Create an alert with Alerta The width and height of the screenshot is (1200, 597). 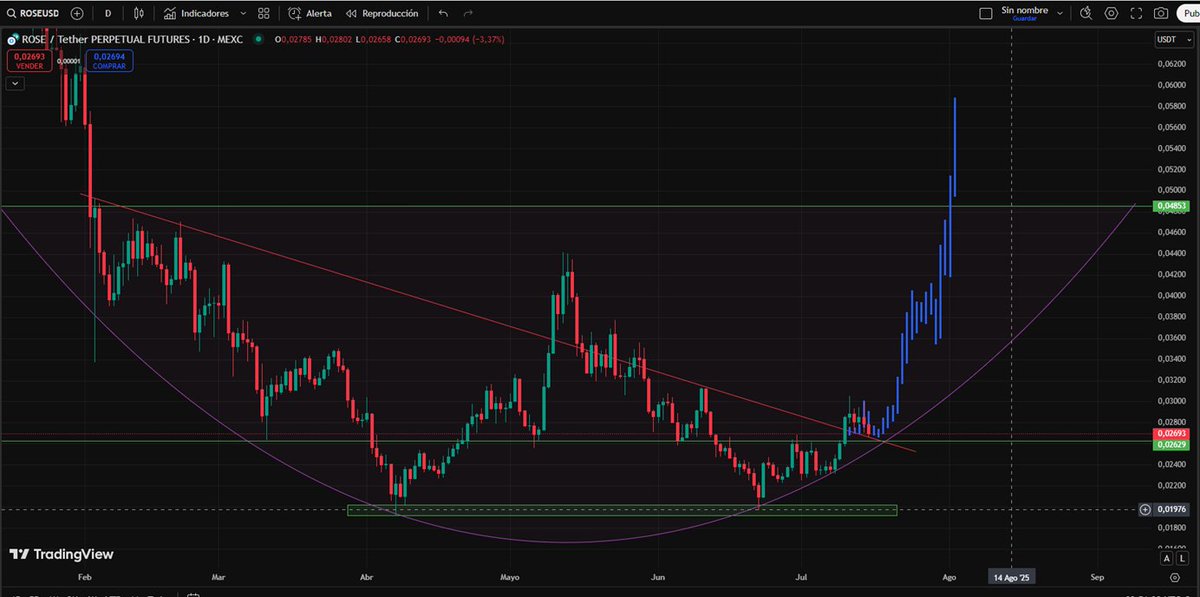pos(310,14)
